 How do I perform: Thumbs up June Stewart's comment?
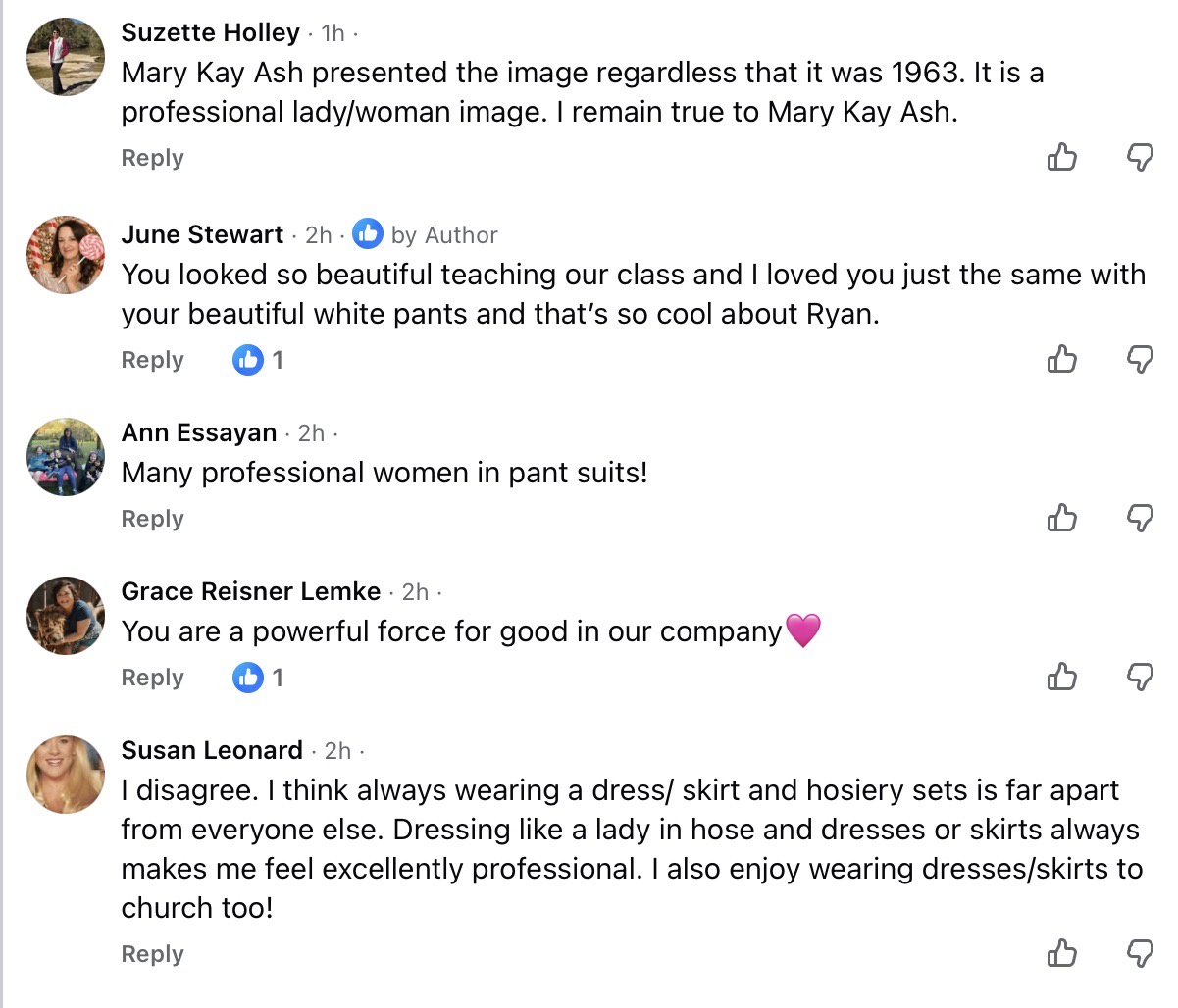click(1061, 360)
